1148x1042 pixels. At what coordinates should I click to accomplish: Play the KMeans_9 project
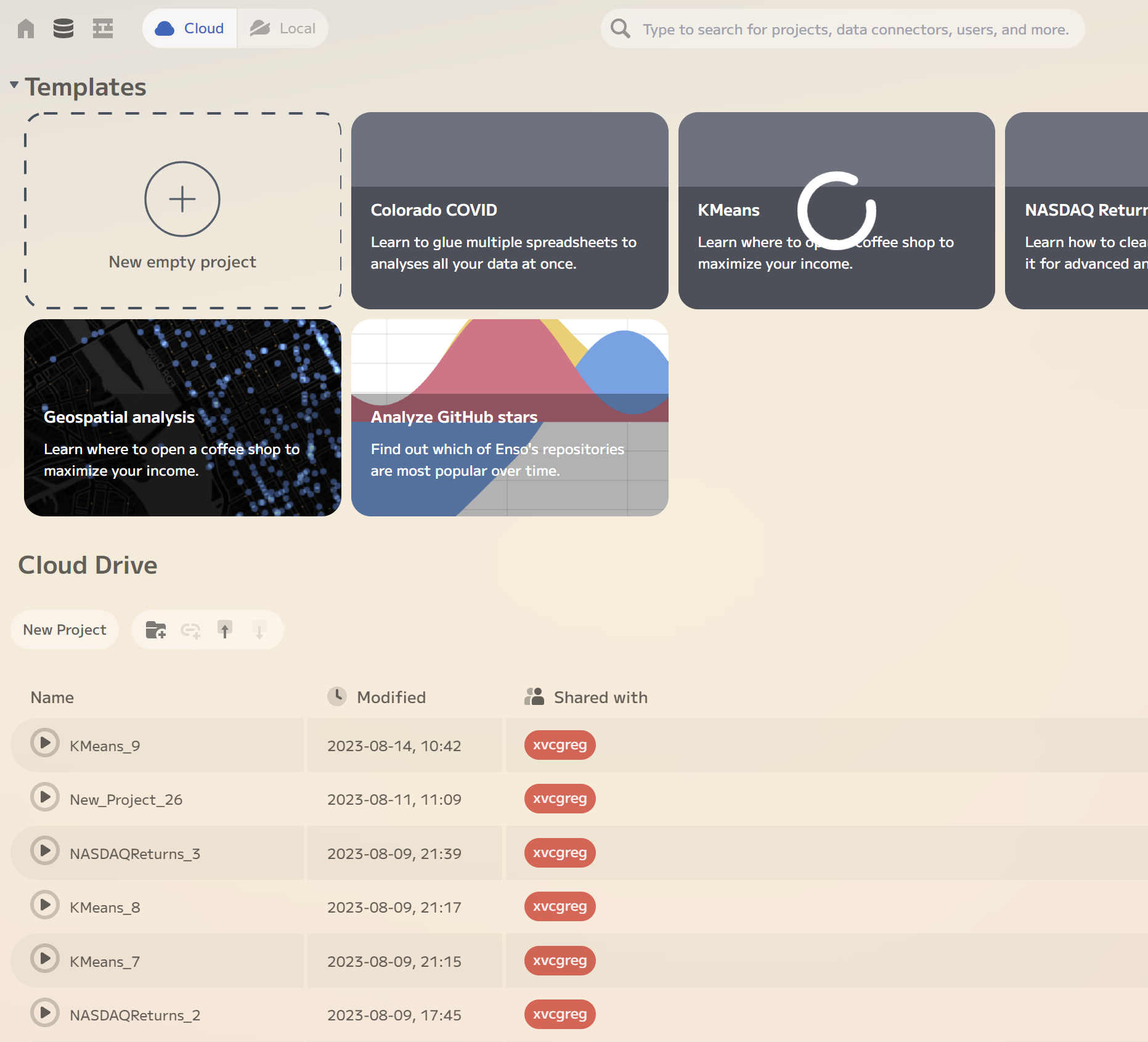click(x=44, y=743)
